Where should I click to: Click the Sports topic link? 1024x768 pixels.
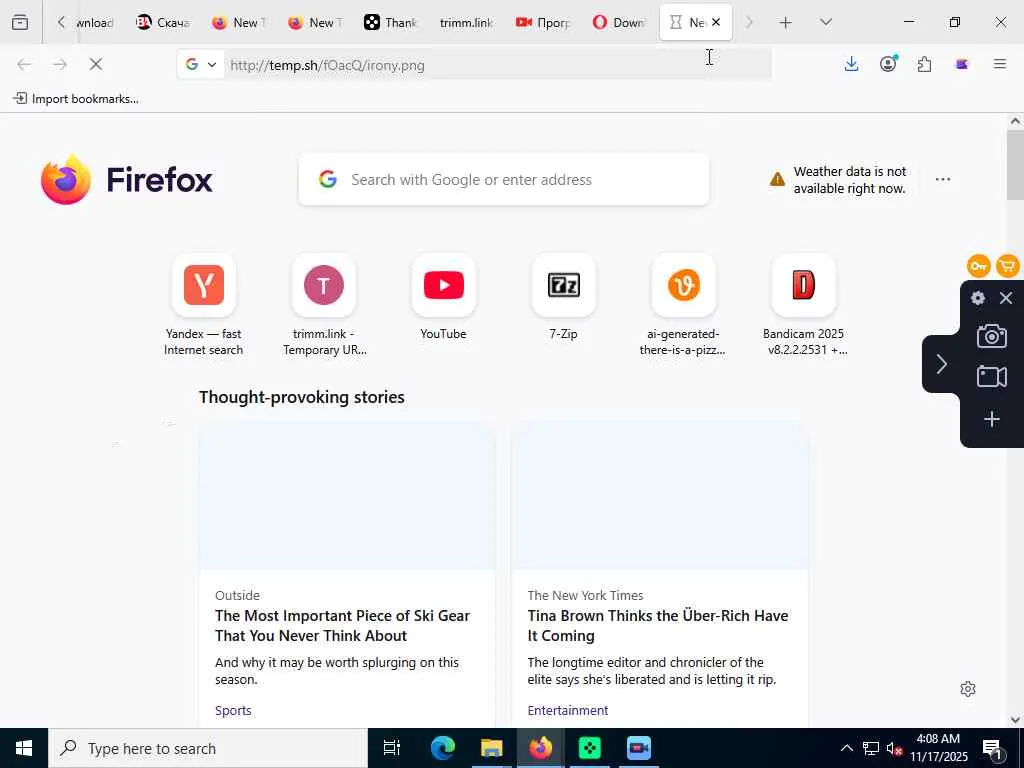point(233,710)
